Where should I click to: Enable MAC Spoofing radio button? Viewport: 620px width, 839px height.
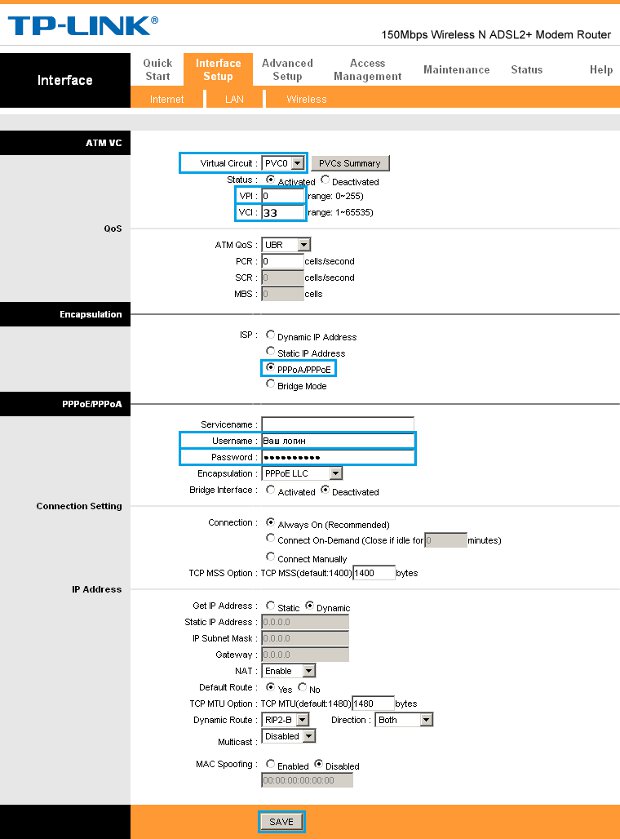click(x=268, y=766)
